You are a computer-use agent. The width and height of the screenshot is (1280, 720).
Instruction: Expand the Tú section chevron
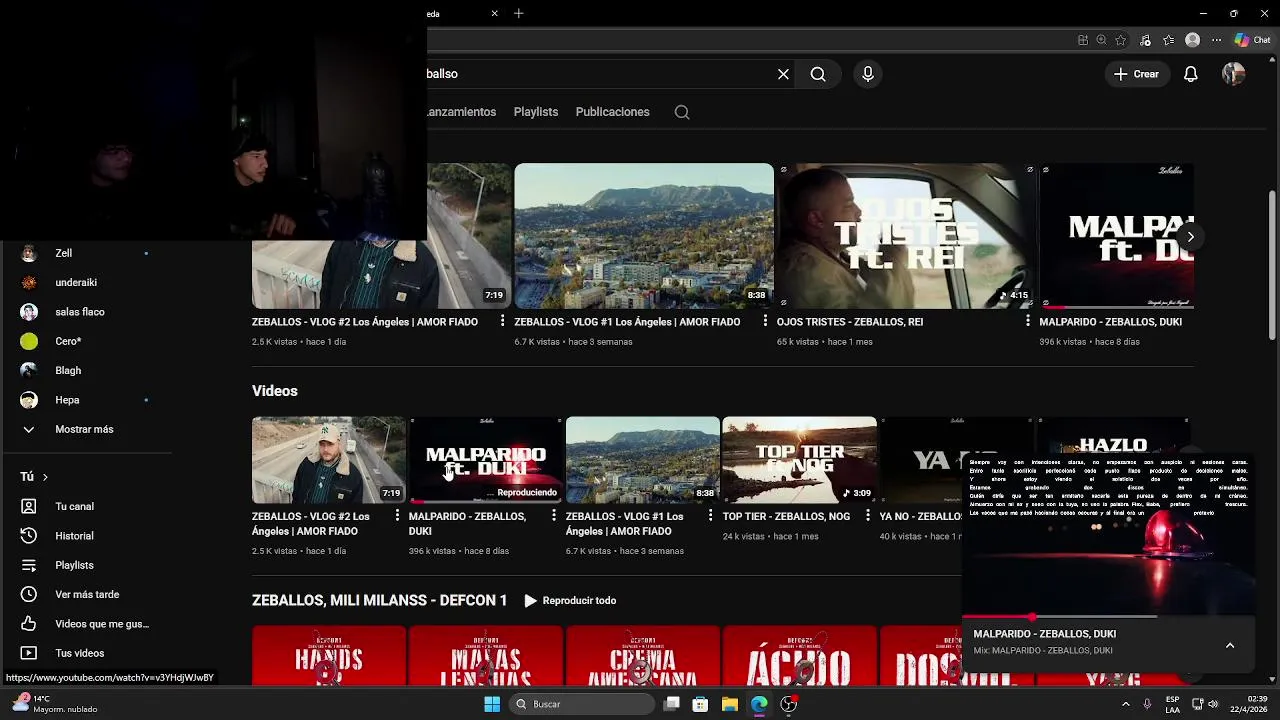click(x=45, y=477)
